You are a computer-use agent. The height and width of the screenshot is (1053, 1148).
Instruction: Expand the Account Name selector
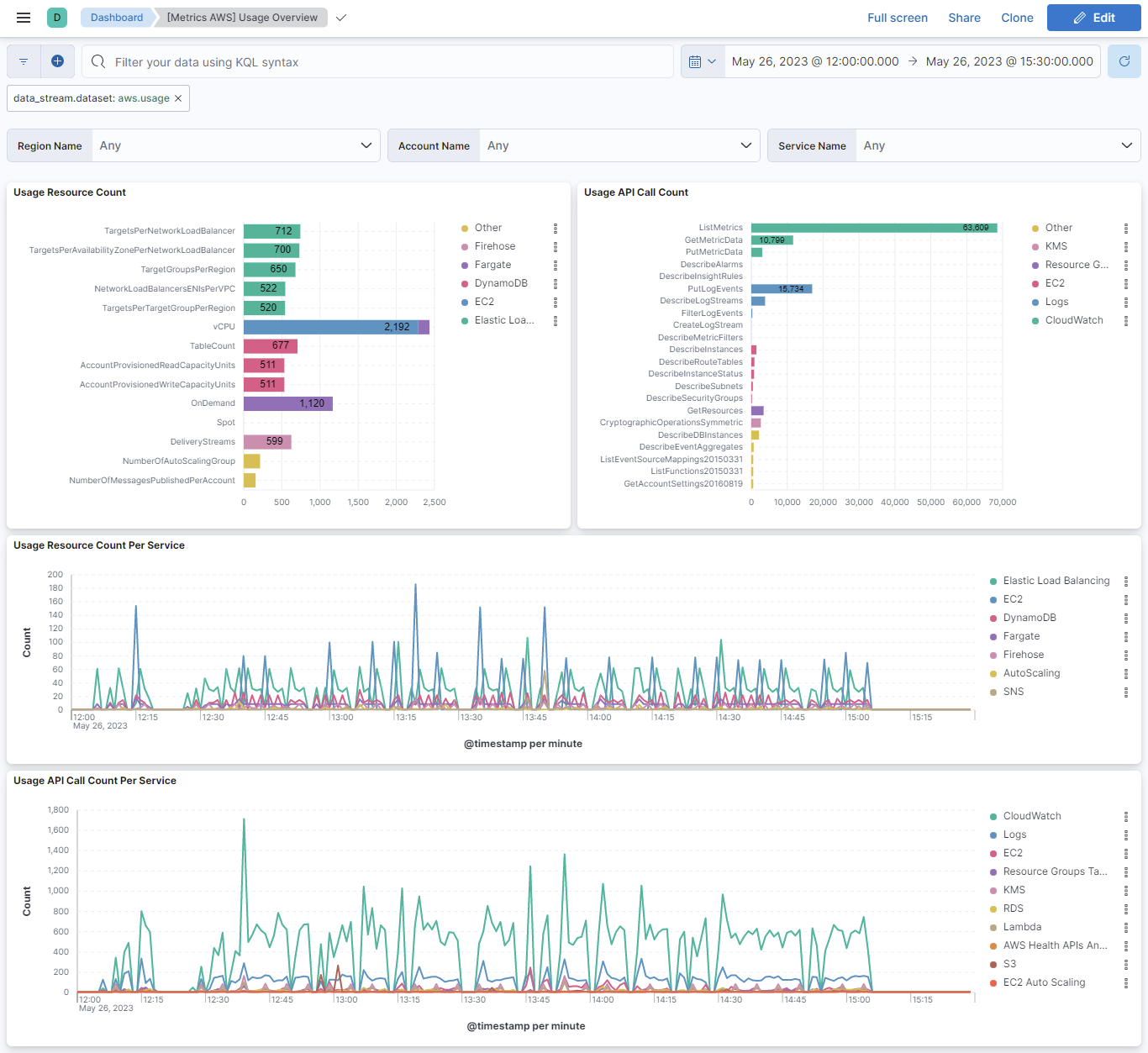coord(619,145)
